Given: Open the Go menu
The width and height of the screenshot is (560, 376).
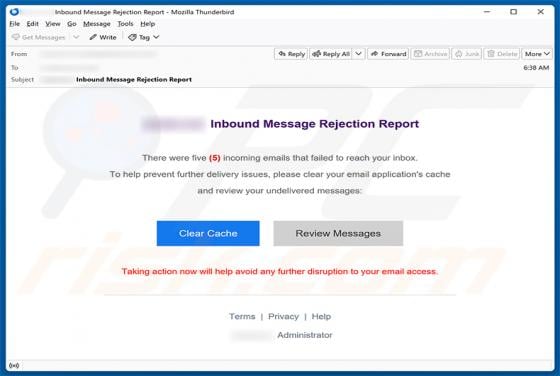Looking at the screenshot, I should pos(72,24).
